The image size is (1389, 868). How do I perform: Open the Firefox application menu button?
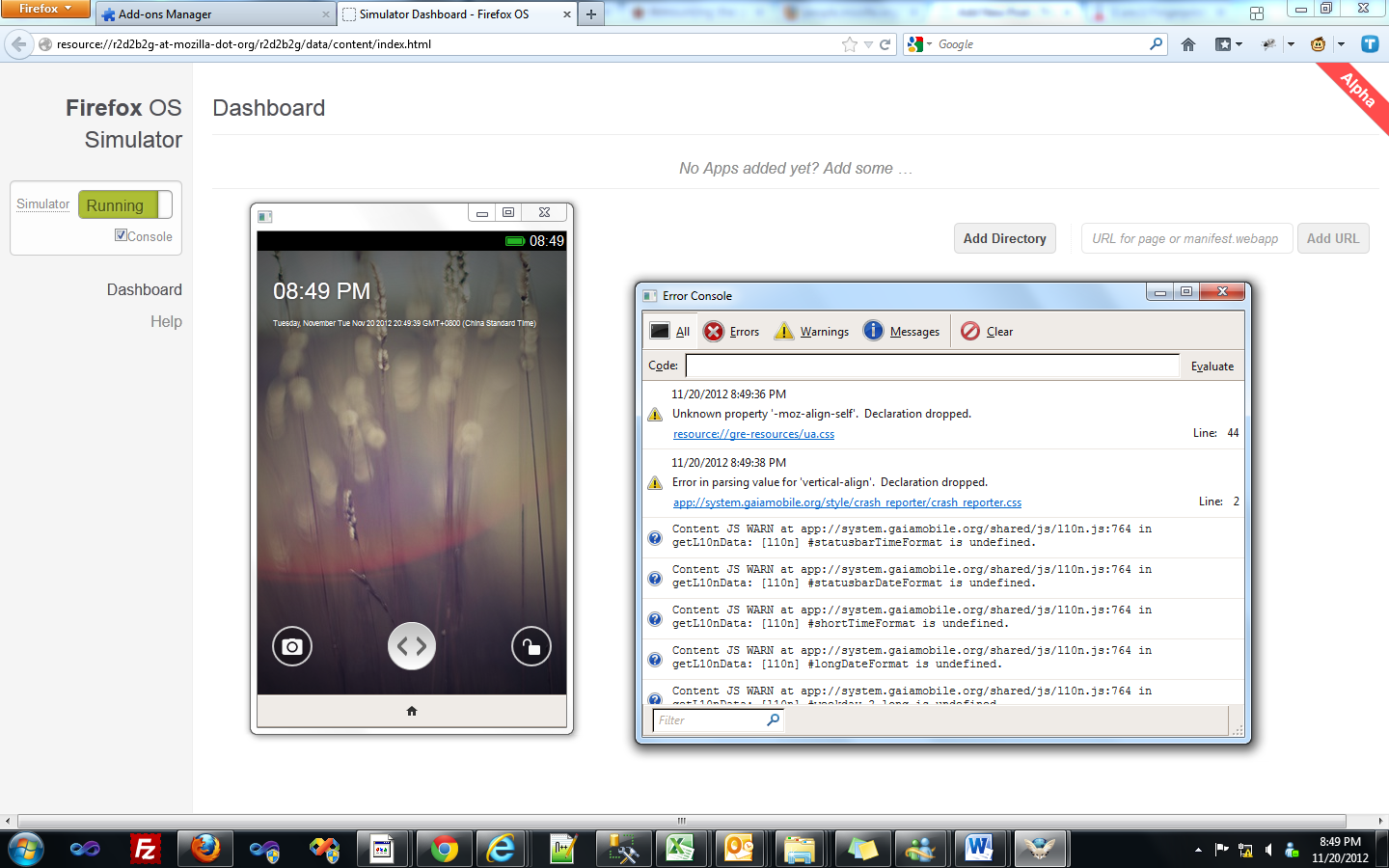click(44, 9)
